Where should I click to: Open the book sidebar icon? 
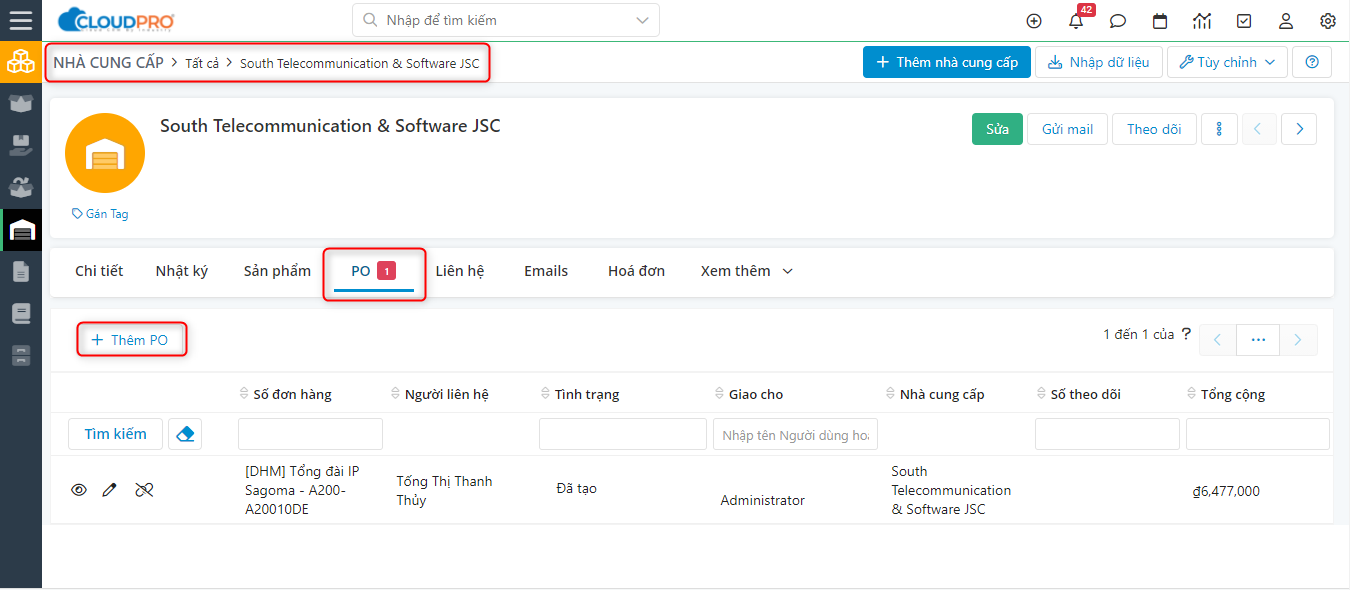21,313
